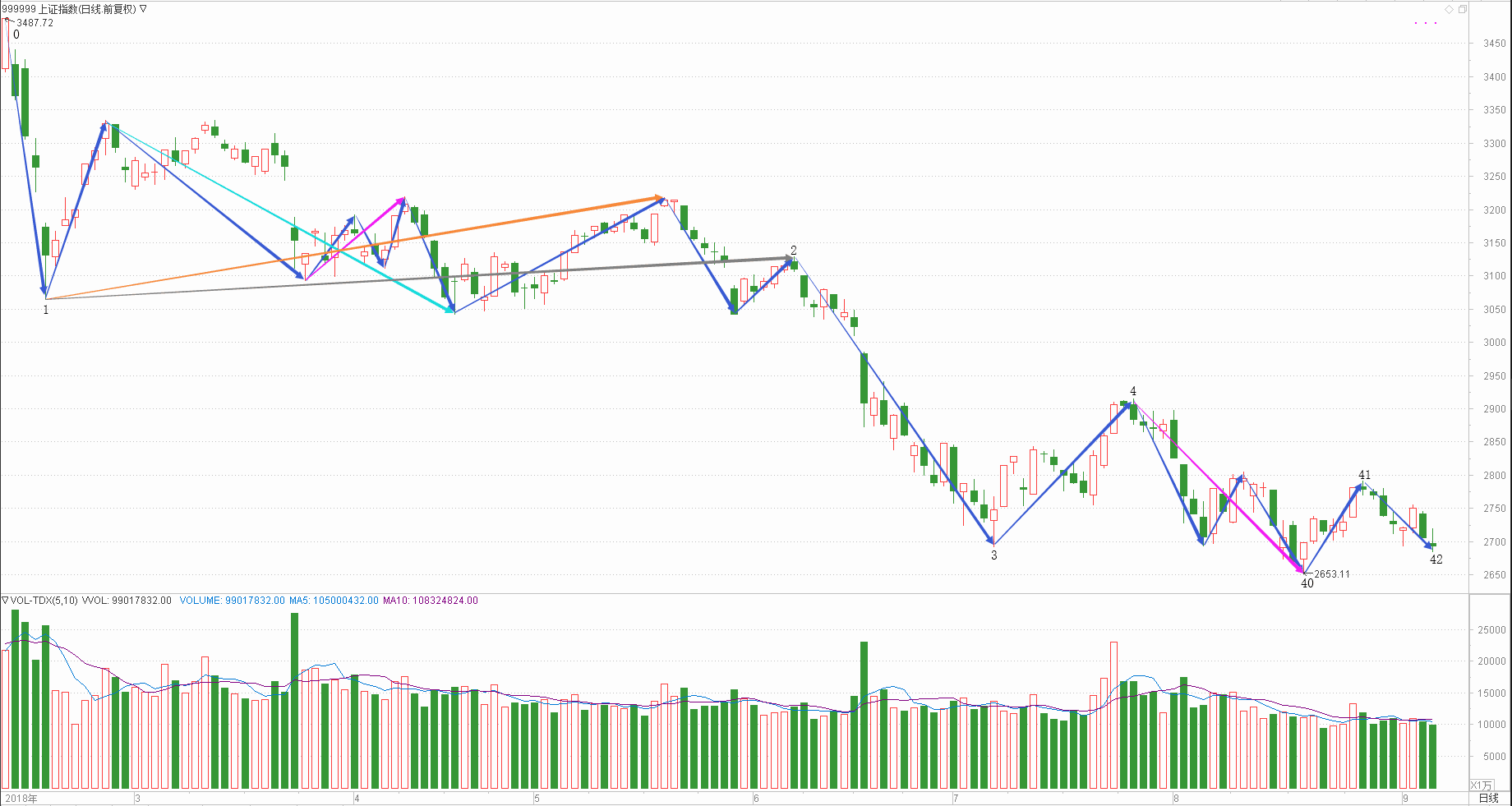Select wave point label 2 on chart

(794, 250)
